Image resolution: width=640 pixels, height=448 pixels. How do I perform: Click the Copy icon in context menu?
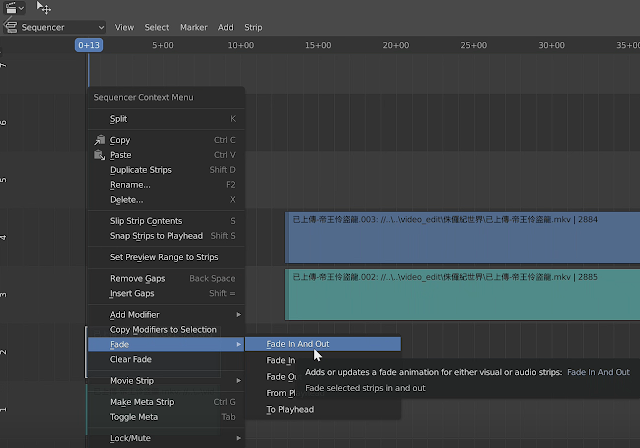click(x=99, y=140)
